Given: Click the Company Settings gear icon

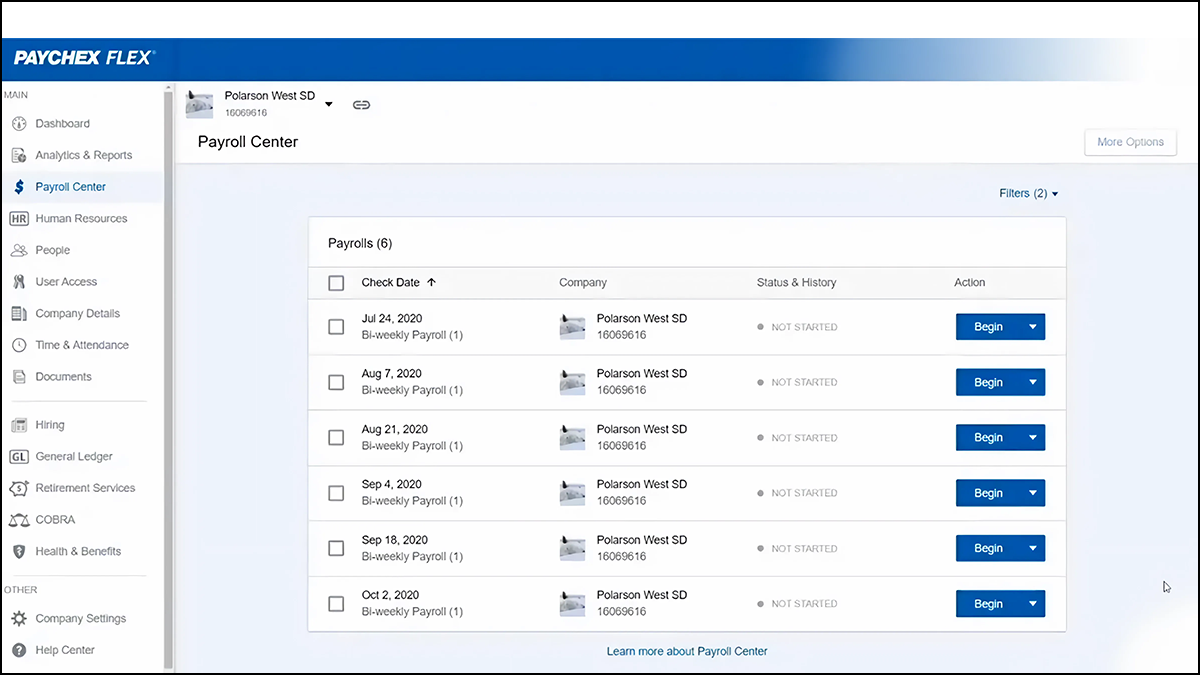Looking at the screenshot, I should (x=18, y=619).
